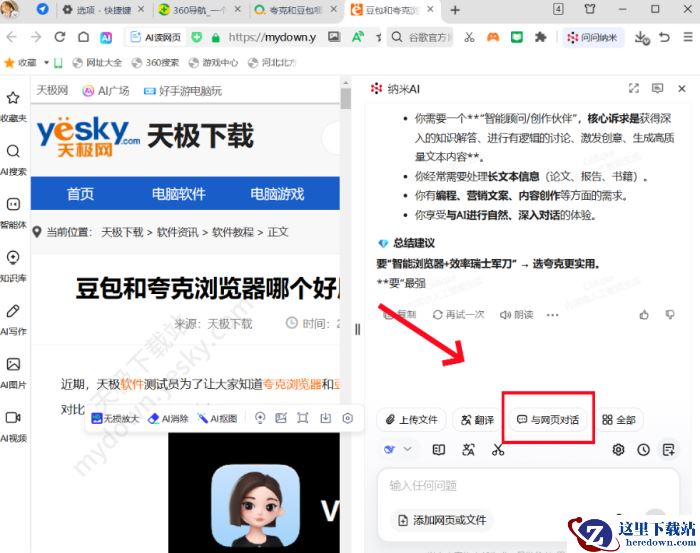Select the 电脑软件 navigation menu item
This screenshot has height=553, width=700.
pyautogui.click(x=179, y=194)
